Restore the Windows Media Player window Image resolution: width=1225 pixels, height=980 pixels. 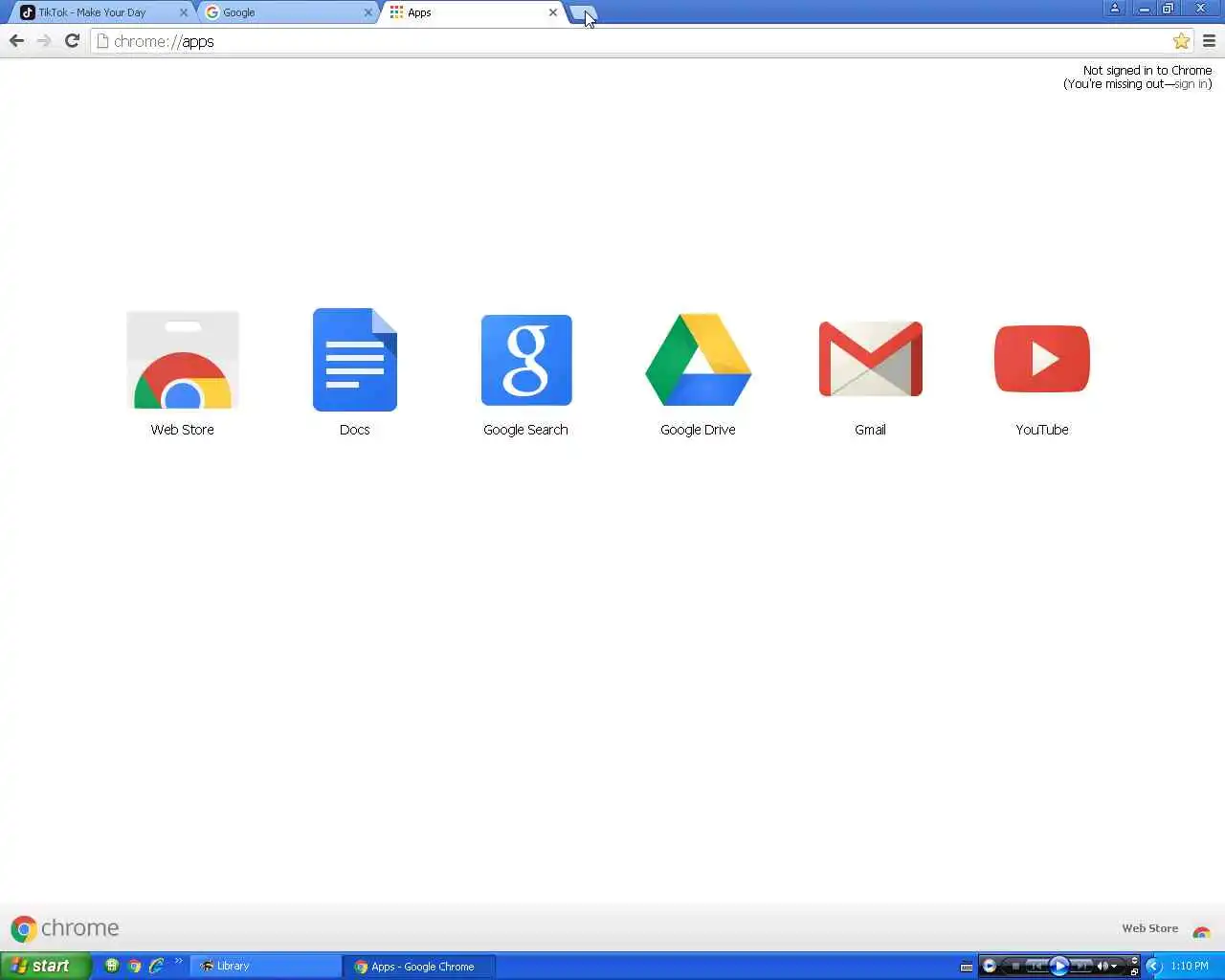pos(1134,972)
